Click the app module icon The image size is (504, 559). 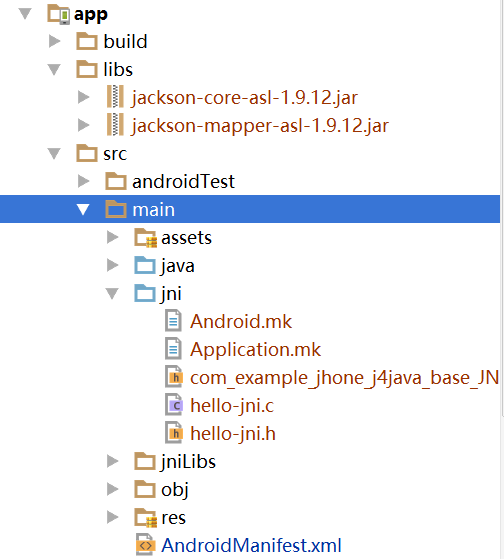coord(59,14)
